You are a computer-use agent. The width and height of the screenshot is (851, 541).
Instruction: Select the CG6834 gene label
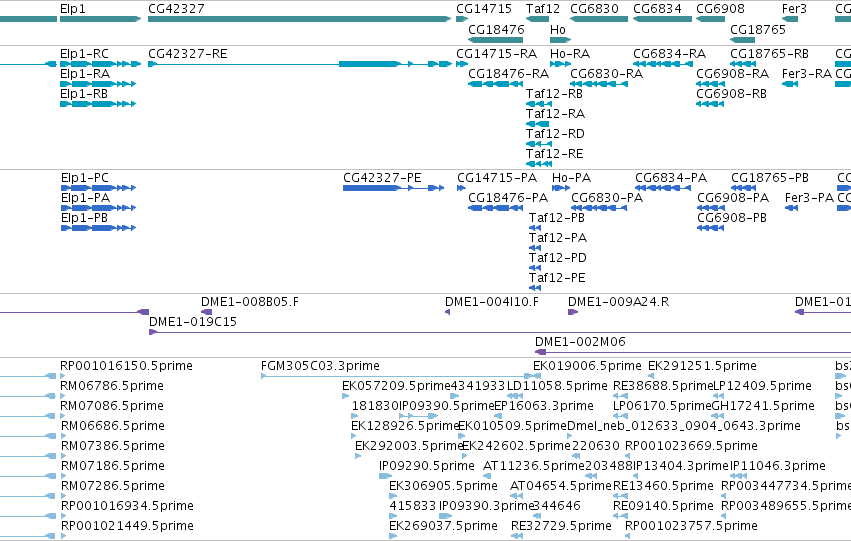point(657,9)
